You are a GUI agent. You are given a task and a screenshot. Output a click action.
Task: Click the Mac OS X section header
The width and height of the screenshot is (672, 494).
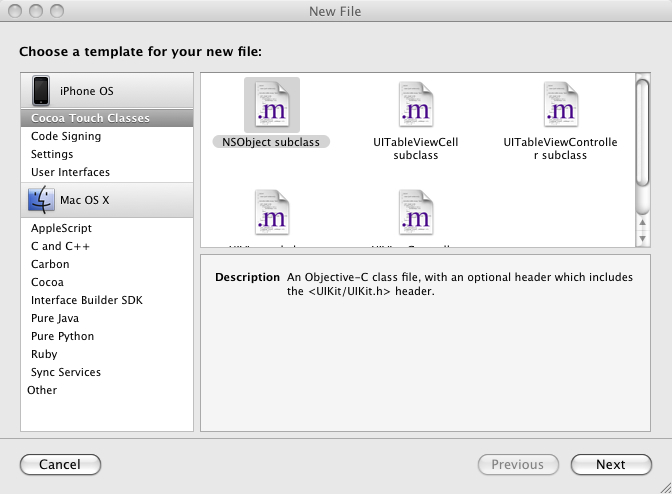pyautogui.click(x=107, y=200)
